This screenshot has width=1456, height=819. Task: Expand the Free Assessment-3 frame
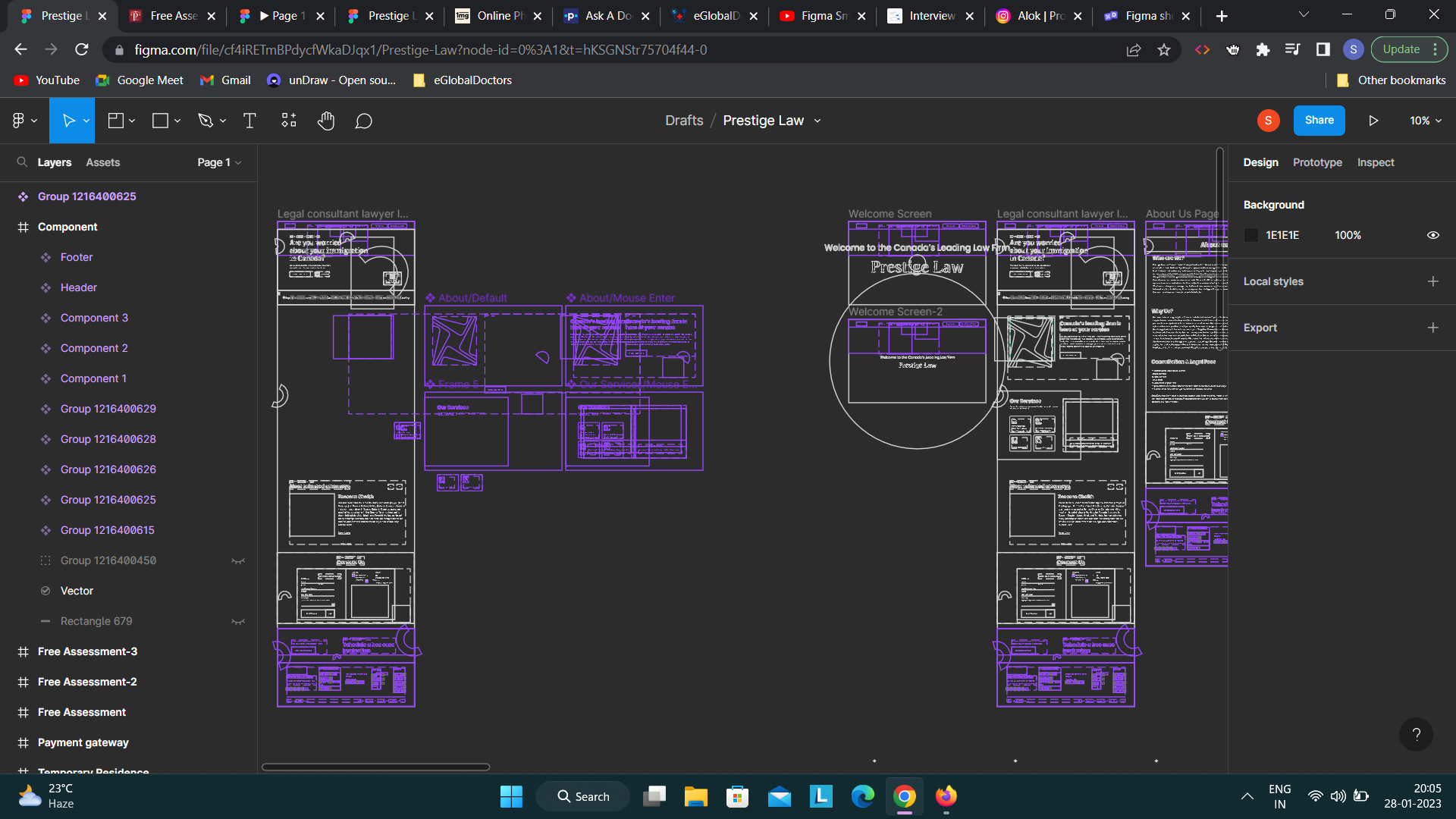click(x=9, y=651)
